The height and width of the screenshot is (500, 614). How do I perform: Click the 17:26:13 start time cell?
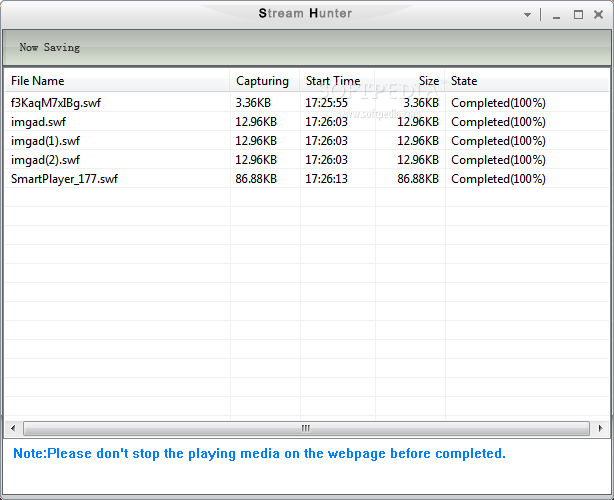tap(326, 179)
